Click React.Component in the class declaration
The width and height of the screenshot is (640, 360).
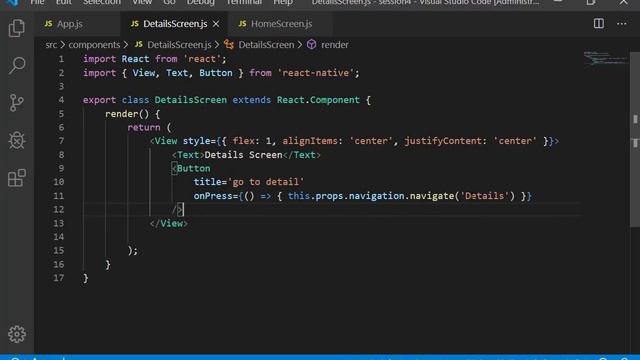318,100
